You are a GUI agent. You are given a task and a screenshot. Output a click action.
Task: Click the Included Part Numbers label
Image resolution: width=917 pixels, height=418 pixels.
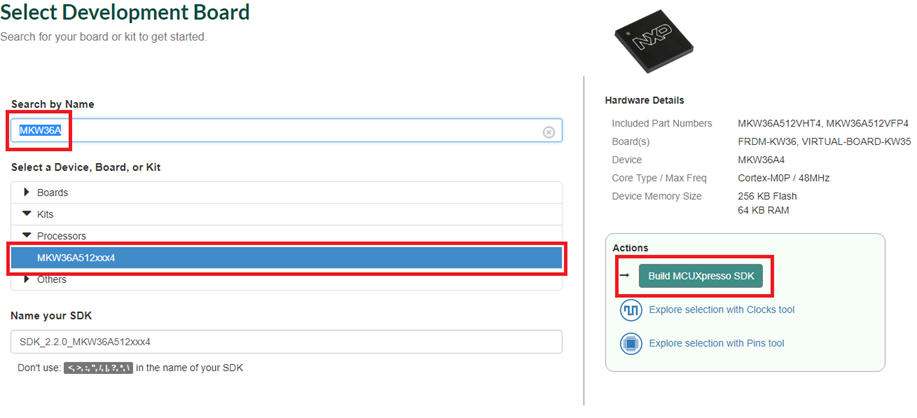pyautogui.click(x=662, y=123)
